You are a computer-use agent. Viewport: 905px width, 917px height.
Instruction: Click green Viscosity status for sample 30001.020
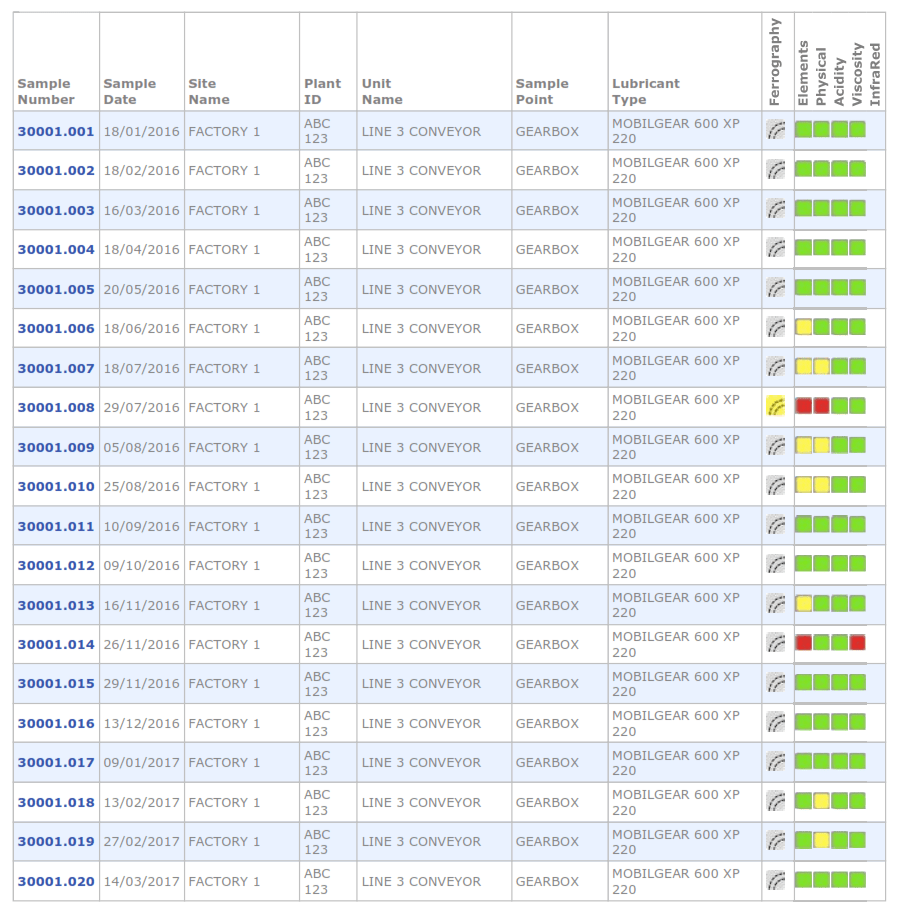(858, 880)
